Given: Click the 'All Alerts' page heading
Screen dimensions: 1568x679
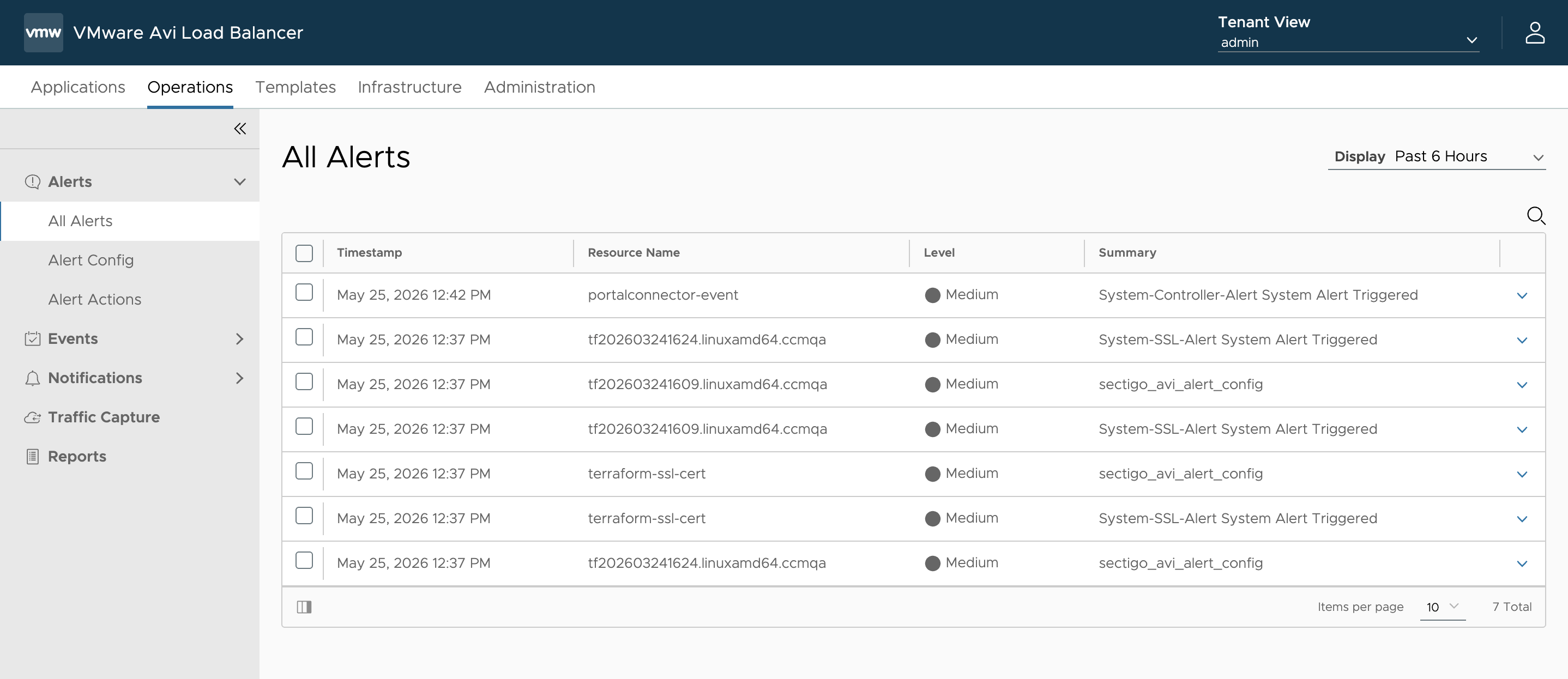Looking at the screenshot, I should point(346,157).
